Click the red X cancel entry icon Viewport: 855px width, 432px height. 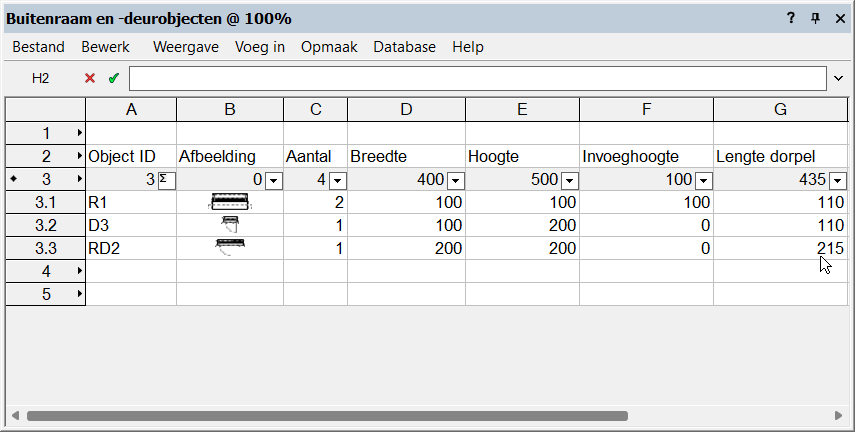[x=90, y=78]
